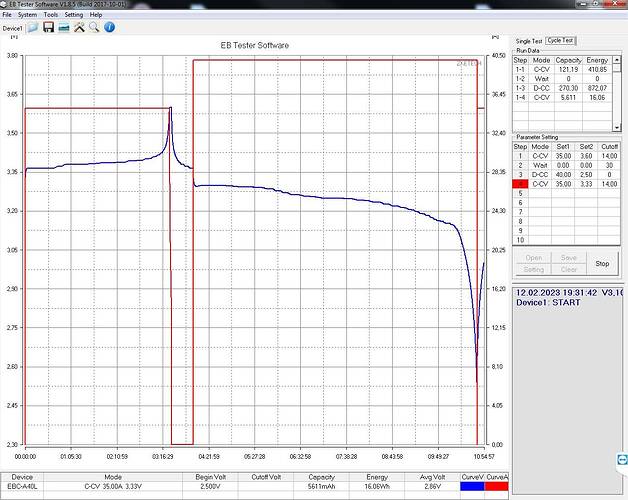Switch to the Single Test tab
Image resolution: width=628 pixels, height=500 pixels.
[x=529, y=41]
